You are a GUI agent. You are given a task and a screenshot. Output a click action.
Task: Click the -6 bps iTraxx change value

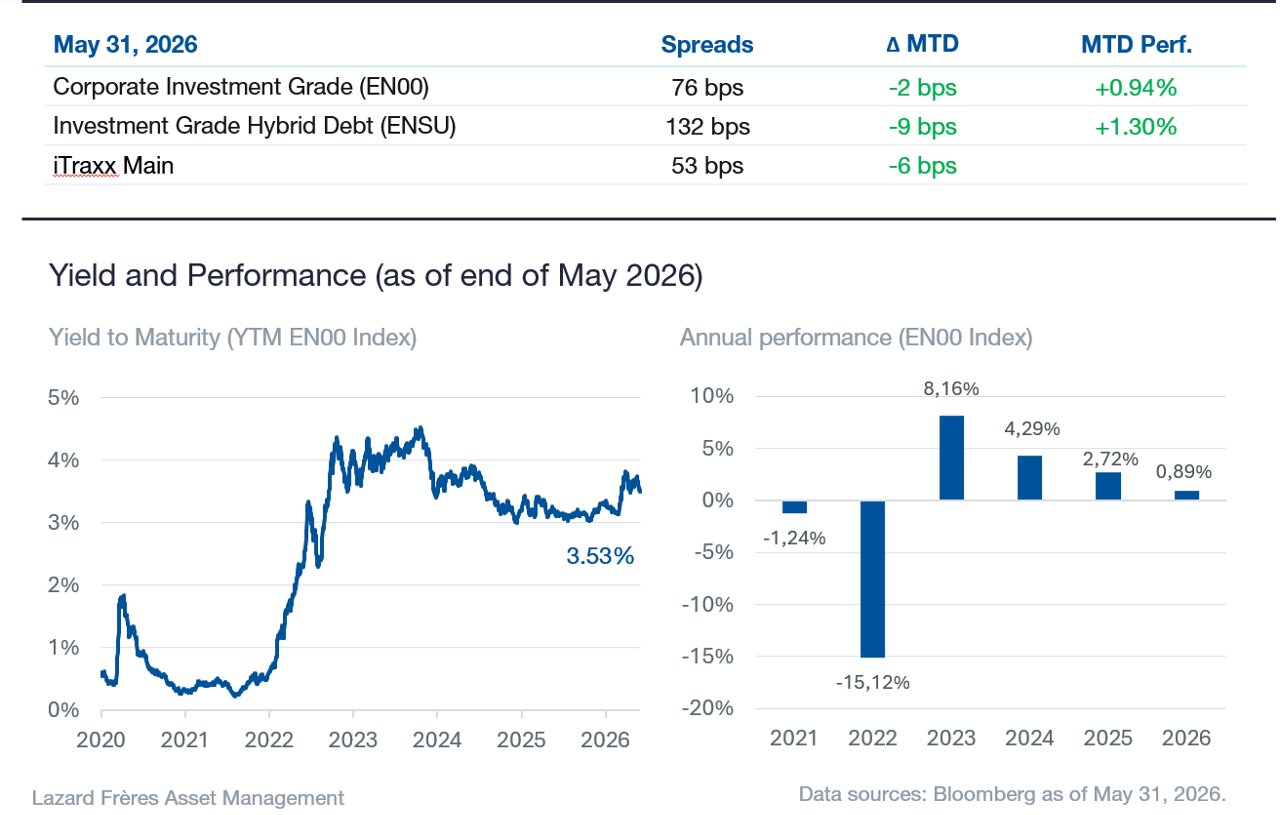tap(922, 166)
